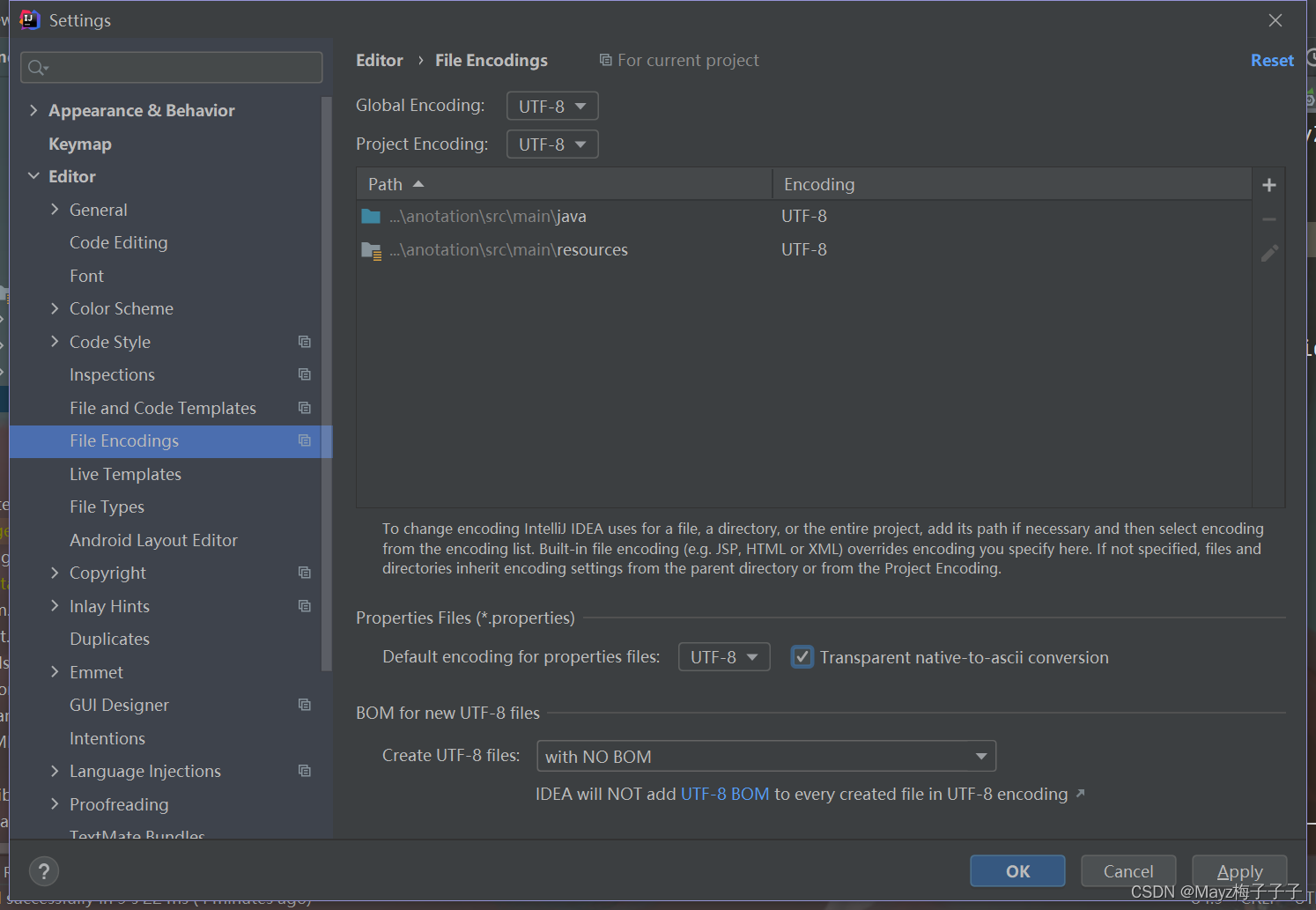Click the external link arrow after BOM note

tap(1080, 794)
